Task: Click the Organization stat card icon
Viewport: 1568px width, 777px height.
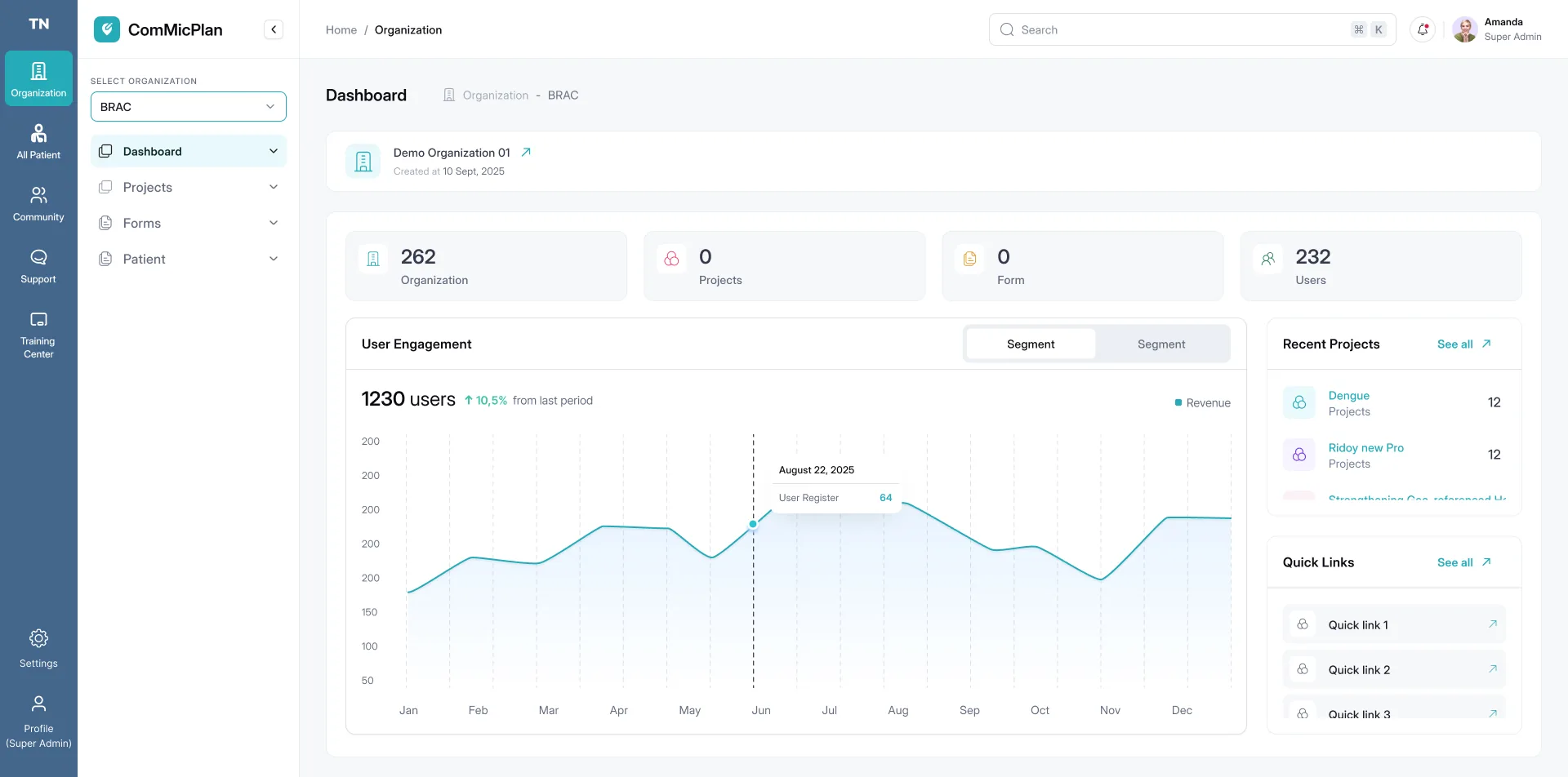Action: coord(373,259)
